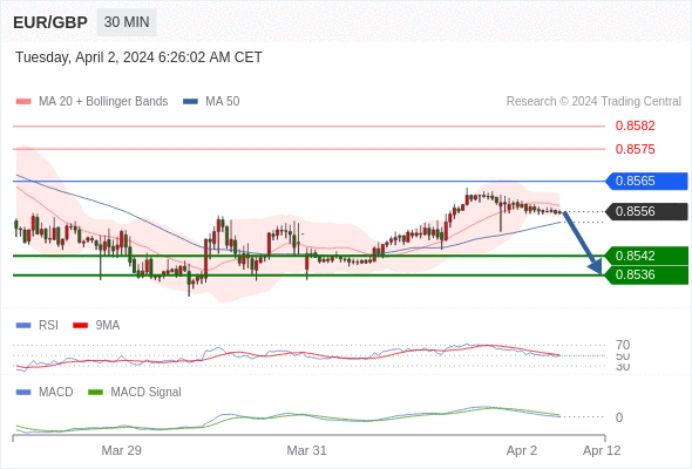This screenshot has height=469, width=692.
Task: Click the MACD Signal green legend swatch
Action: pyautogui.click(x=95, y=392)
